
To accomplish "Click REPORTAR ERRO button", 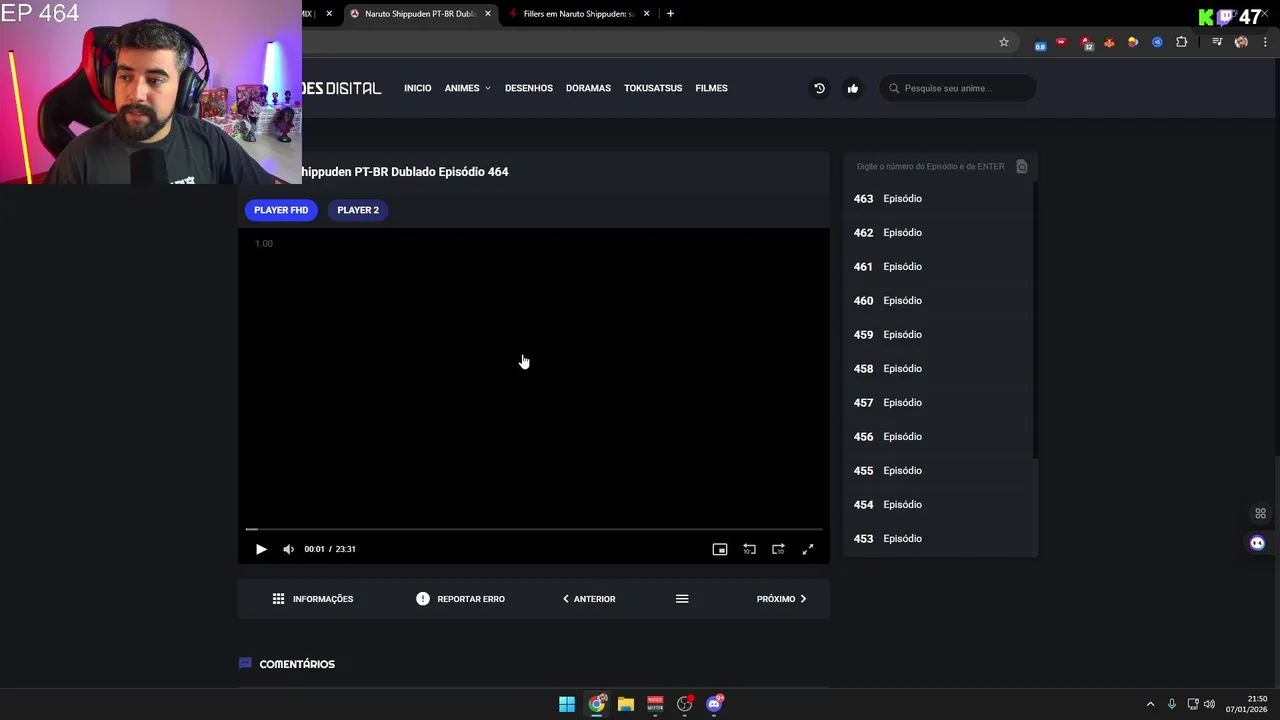I will tap(460, 599).
